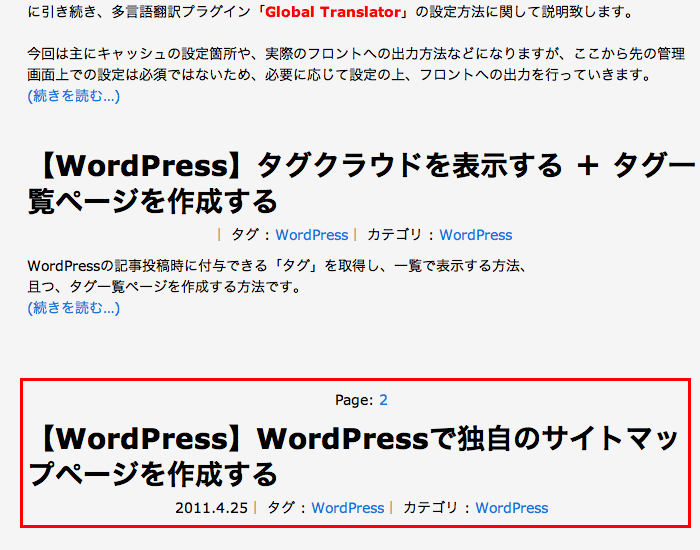Click the paragraph starting 今回は主にキャッシュの設定箇所
Image resolution: width=700 pixels, height=550 pixels.
tap(356, 64)
